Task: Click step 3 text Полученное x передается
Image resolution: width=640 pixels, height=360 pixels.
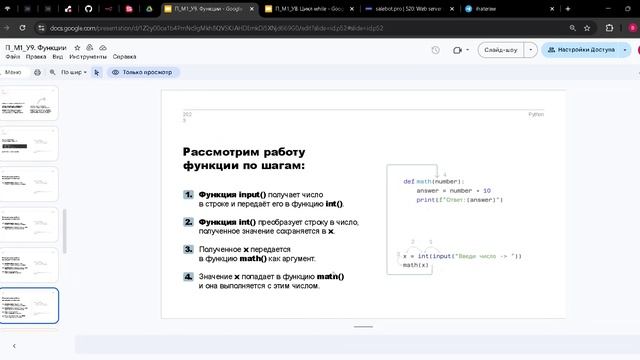Action: [257, 254]
